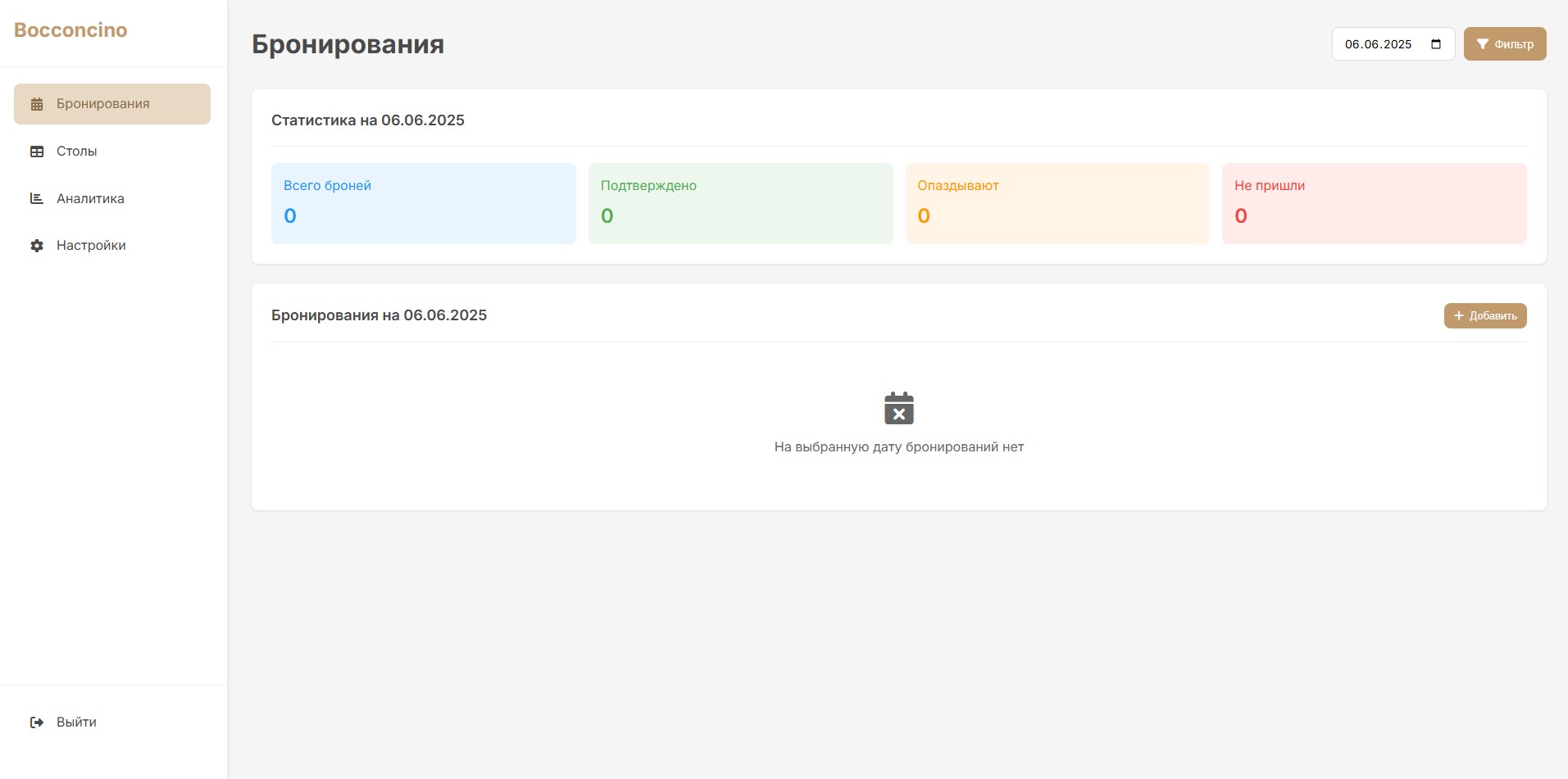1568x779 pixels.
Task: Click the crossed calendar empty-state icon
Action: (899, 408)
